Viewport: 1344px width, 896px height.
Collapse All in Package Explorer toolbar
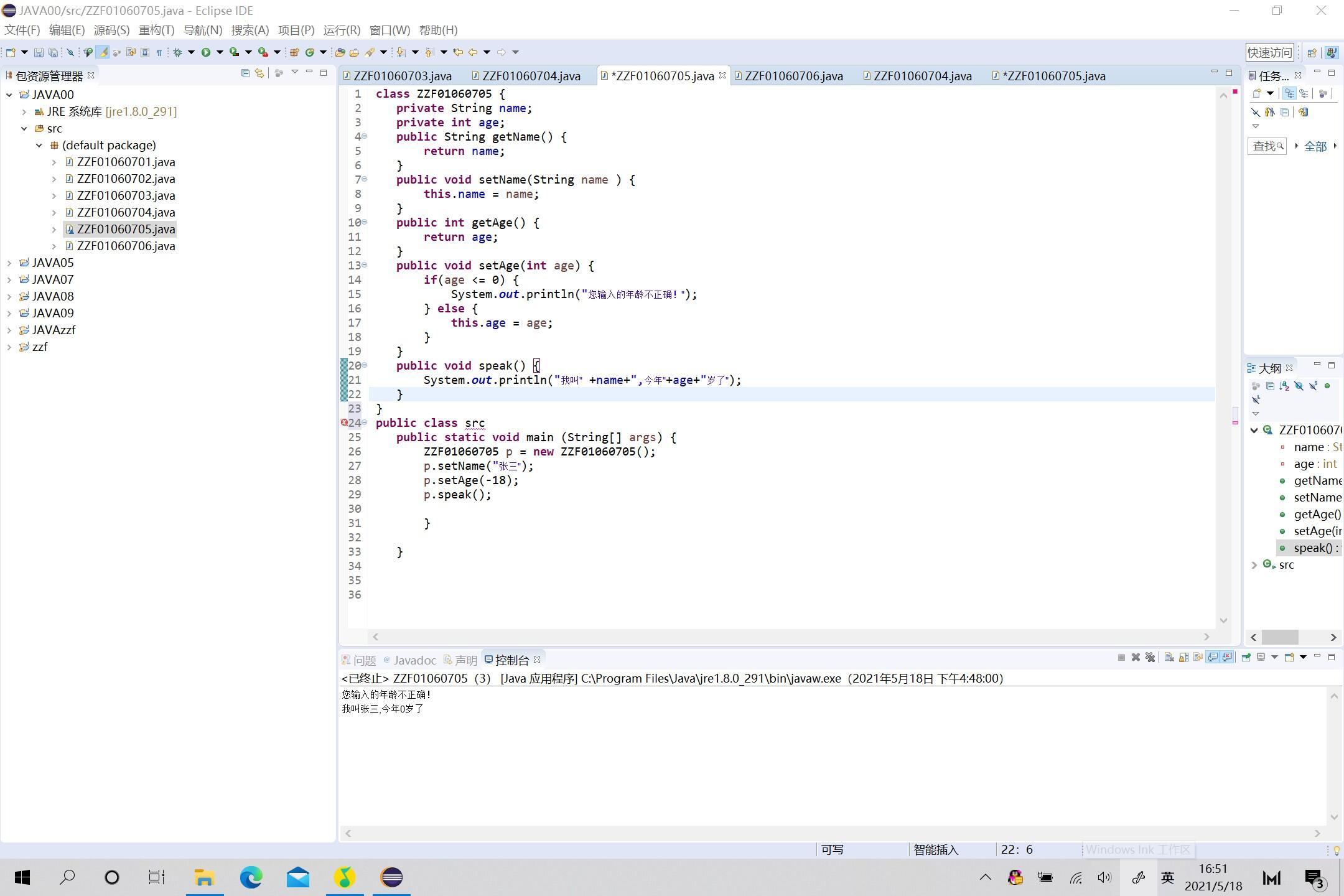(245, 73)
